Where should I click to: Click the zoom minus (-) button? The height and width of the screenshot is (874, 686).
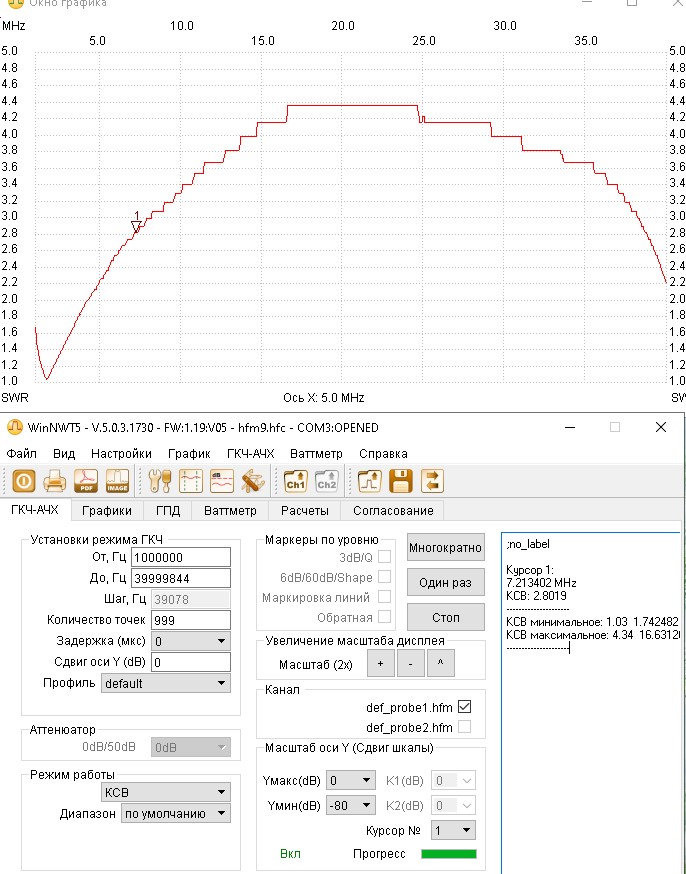[x=411, y=663]
